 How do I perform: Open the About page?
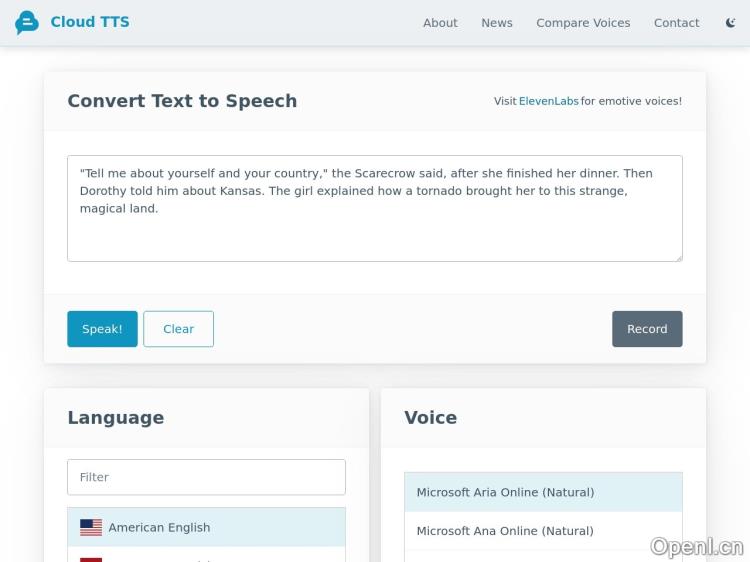point(440,23)
